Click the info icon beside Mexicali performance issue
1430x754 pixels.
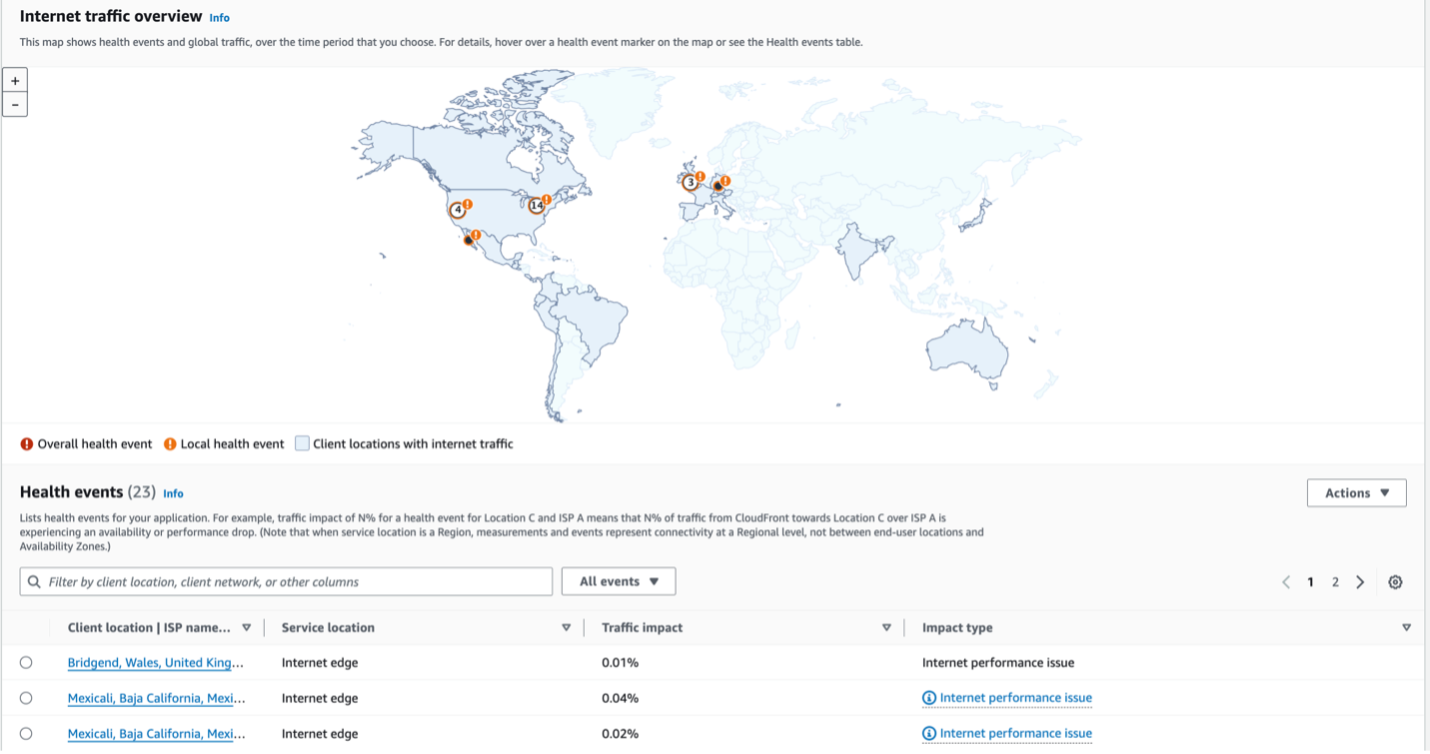coord(928,697)
